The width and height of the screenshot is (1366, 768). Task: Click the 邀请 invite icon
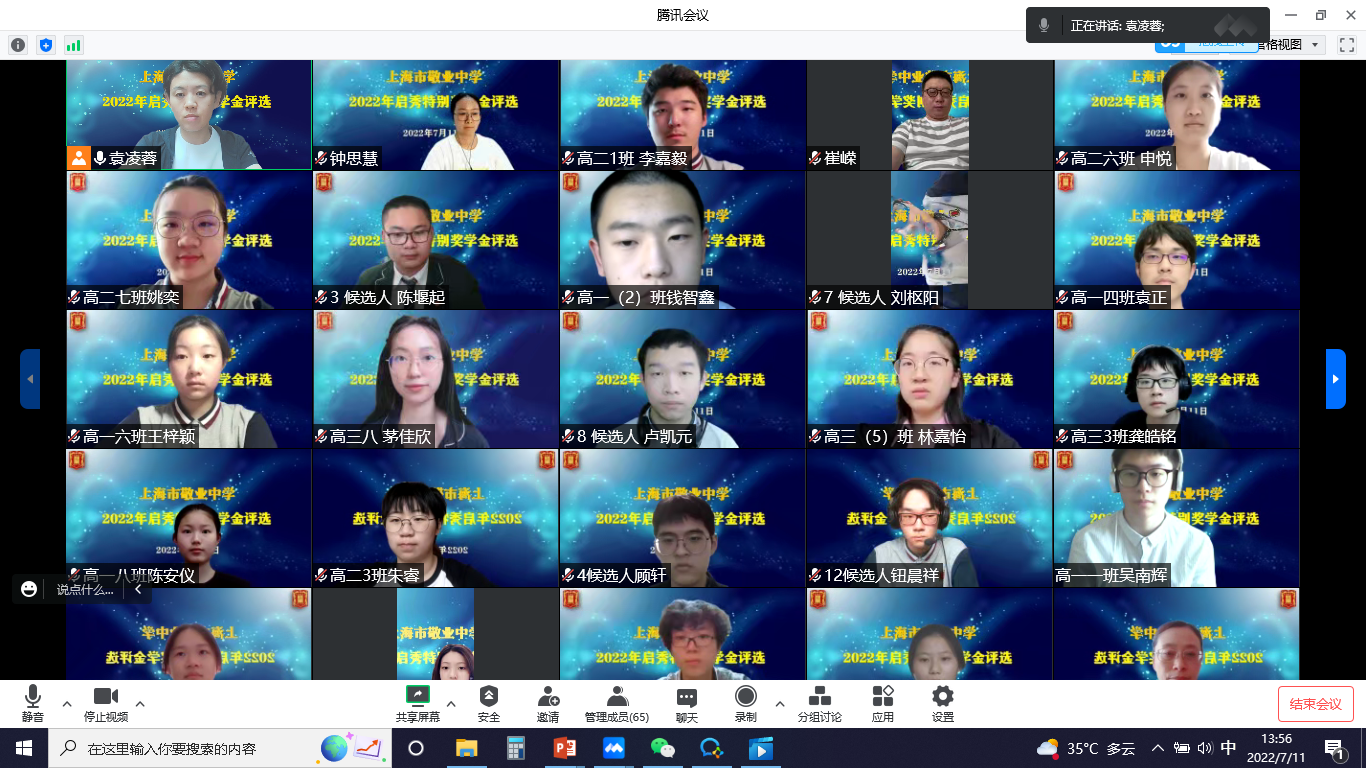[548, 697]
